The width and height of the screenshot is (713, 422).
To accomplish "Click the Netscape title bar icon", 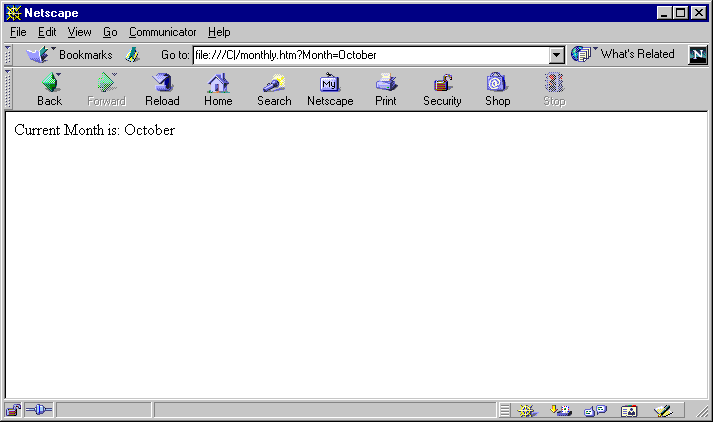I will (14, 13).
